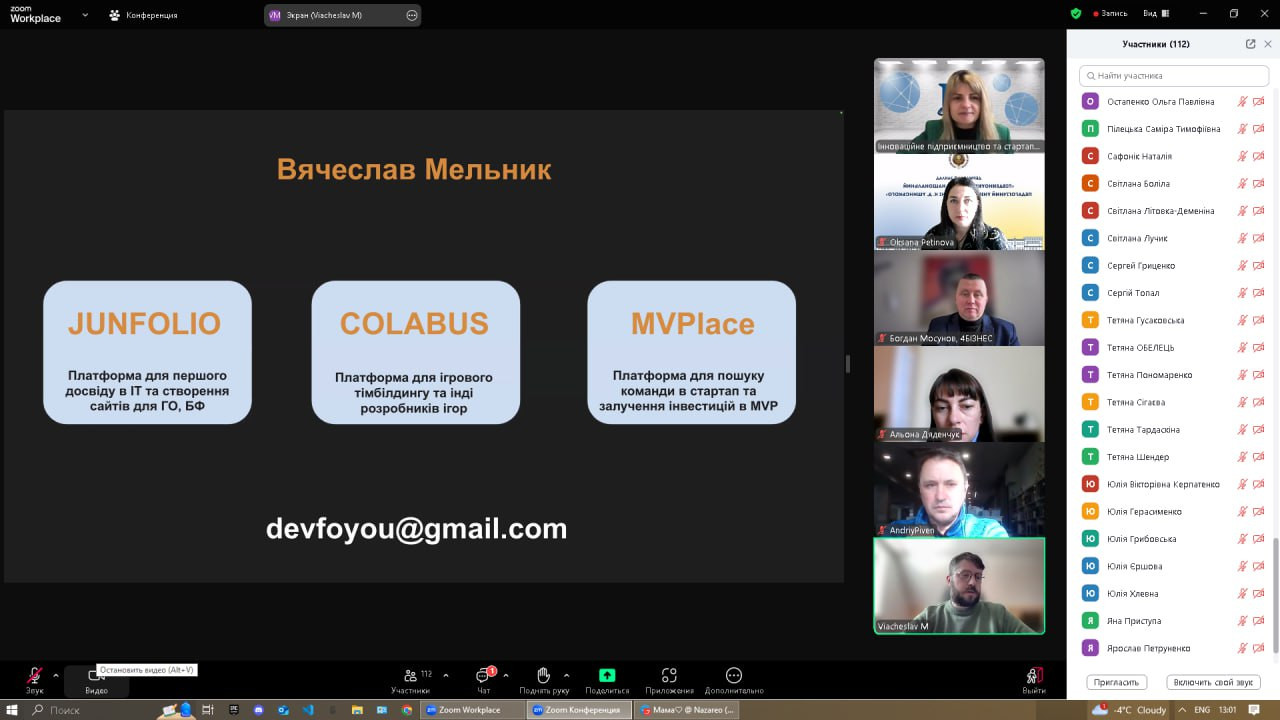1280x720 pixels.
Task: Select the Viacheslav M video tile
Action: [x=959, y=586]
